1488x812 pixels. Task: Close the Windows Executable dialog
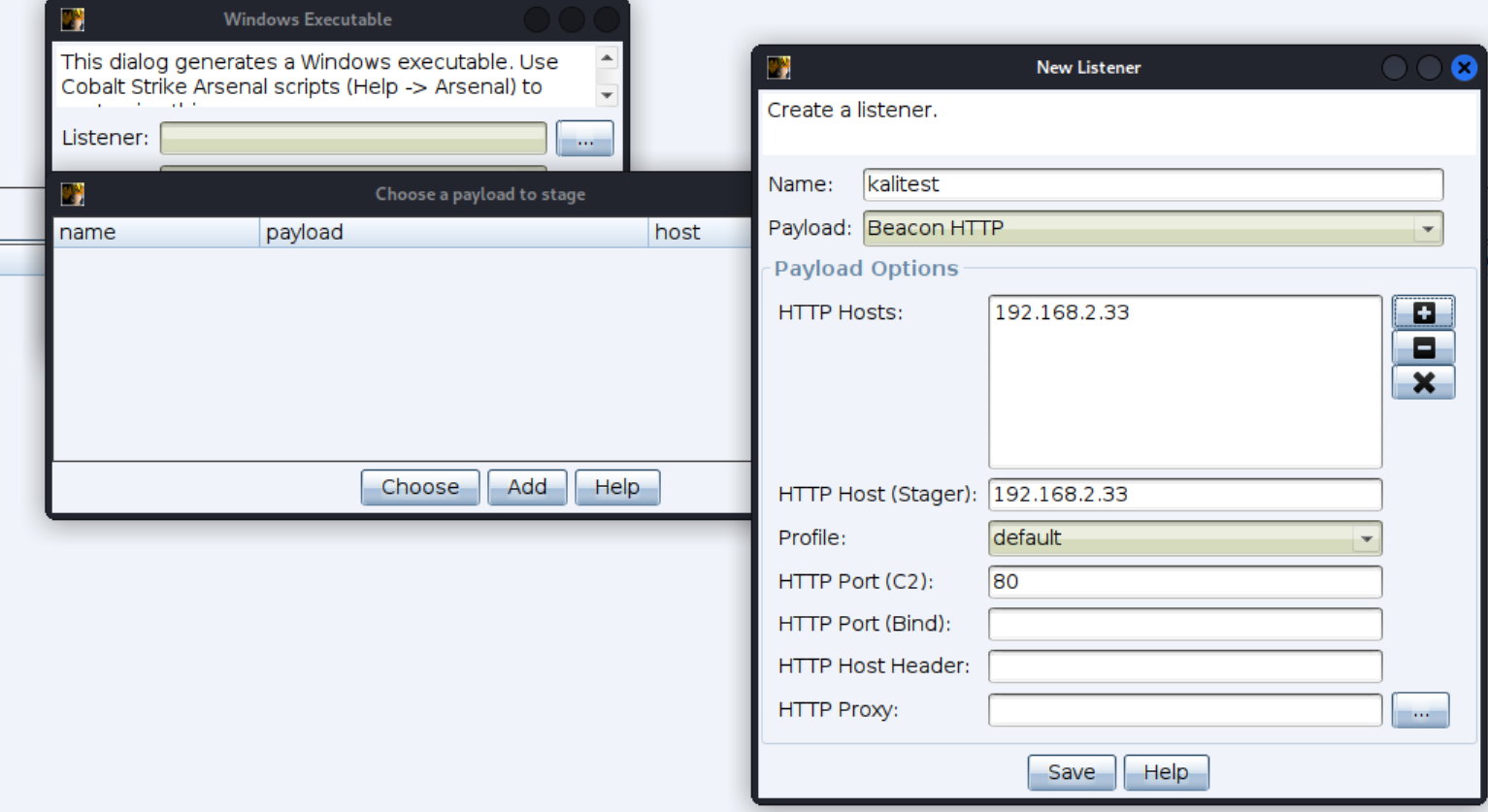[x=607, y=19]
